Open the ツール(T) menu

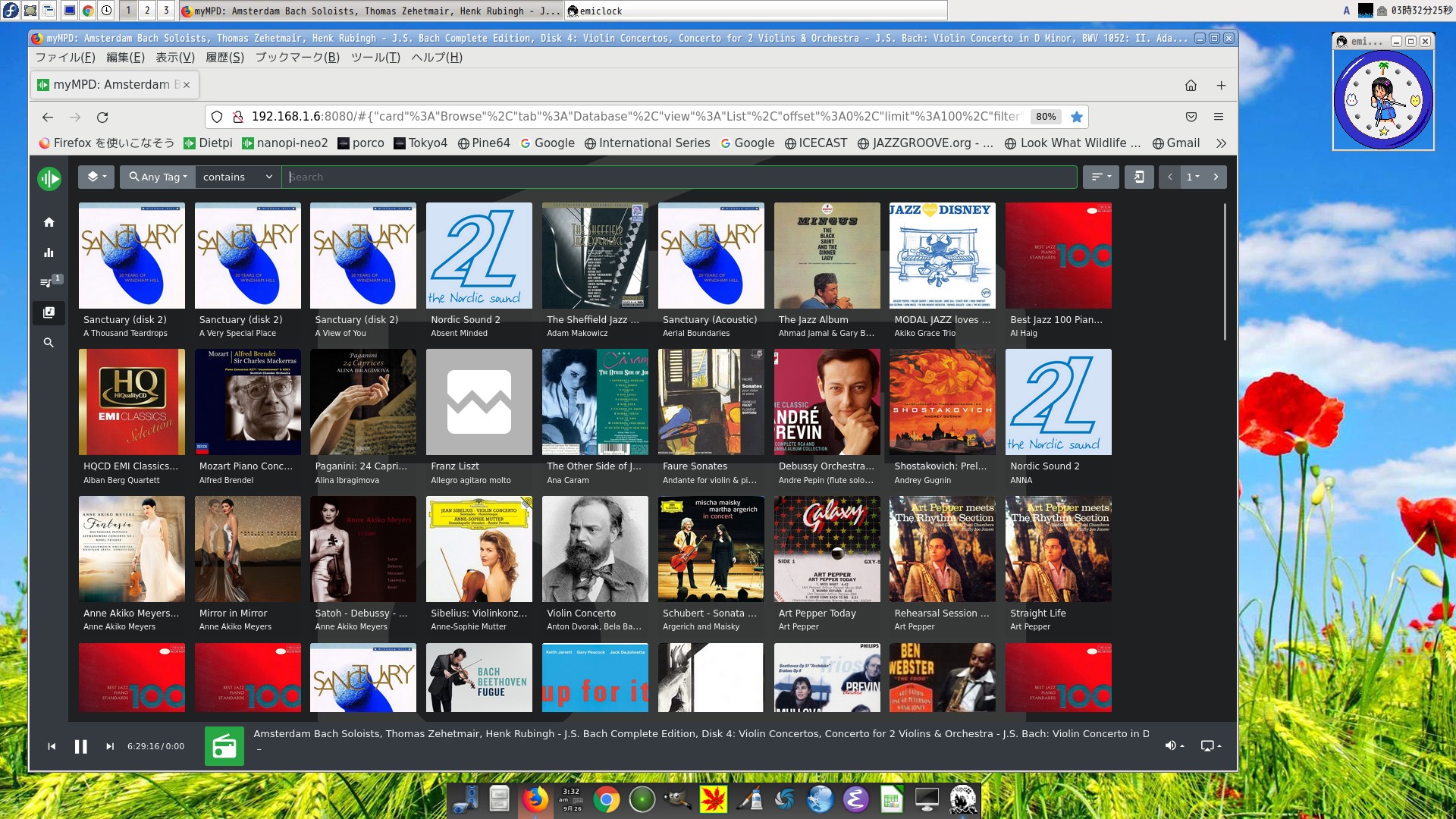tap(375, 58)
